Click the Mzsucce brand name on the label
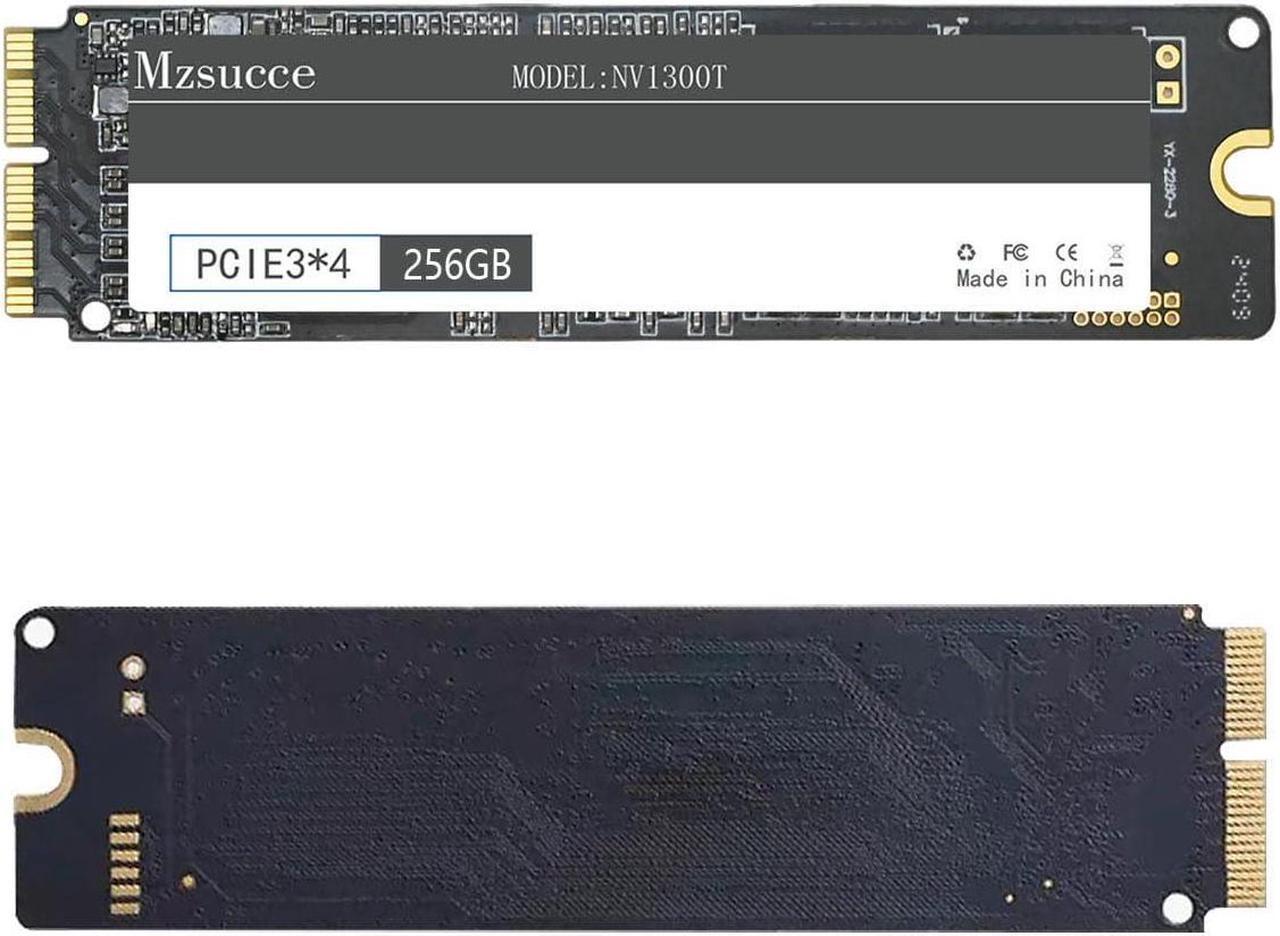This screenshot has height=936, width=1280. (x=225, y=73)
